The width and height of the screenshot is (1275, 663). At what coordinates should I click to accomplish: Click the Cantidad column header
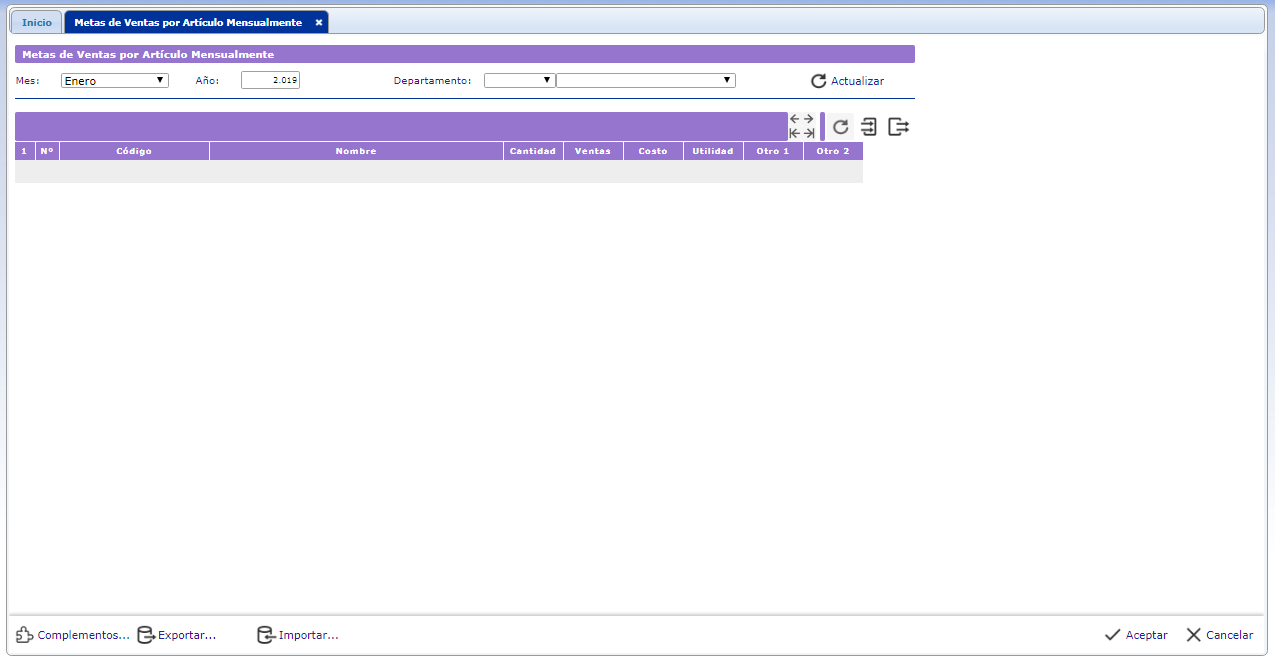(x=533, y=151)
